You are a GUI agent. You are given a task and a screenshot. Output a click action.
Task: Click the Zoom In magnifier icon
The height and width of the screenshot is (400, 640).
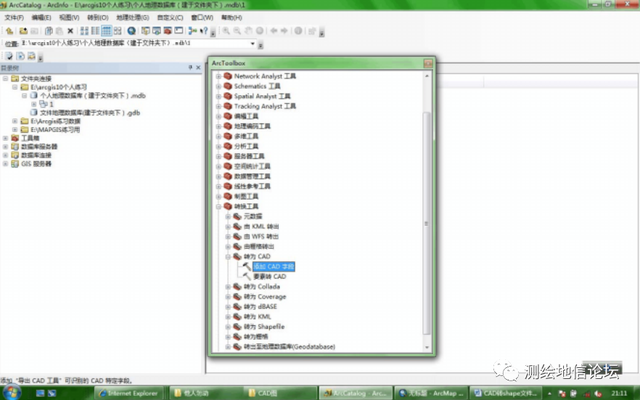point(226,31)
